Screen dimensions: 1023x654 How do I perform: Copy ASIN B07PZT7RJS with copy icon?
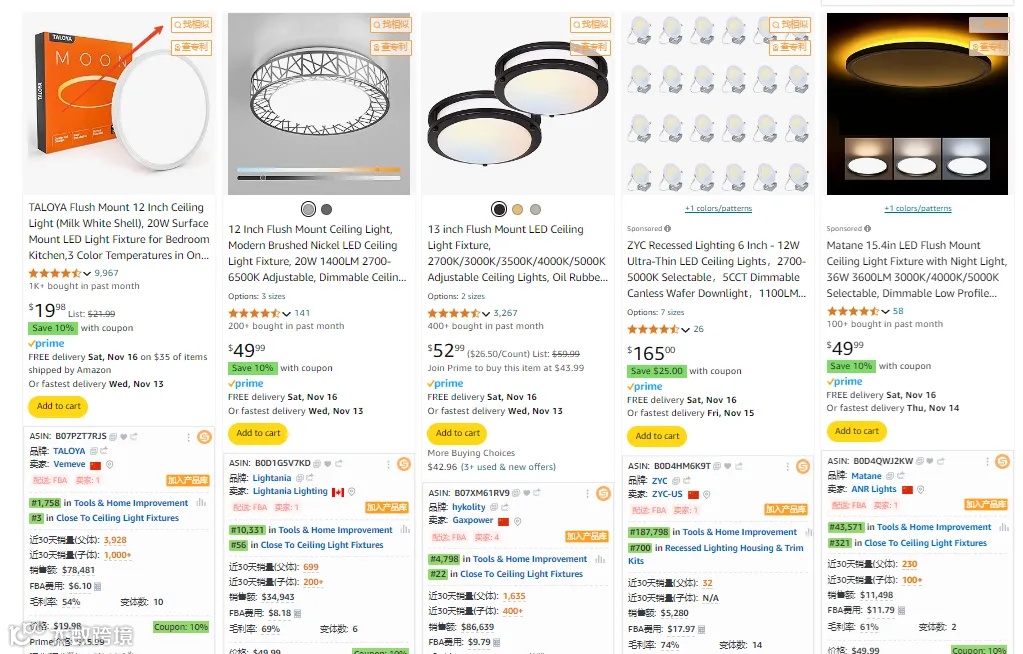coord(113,436)
